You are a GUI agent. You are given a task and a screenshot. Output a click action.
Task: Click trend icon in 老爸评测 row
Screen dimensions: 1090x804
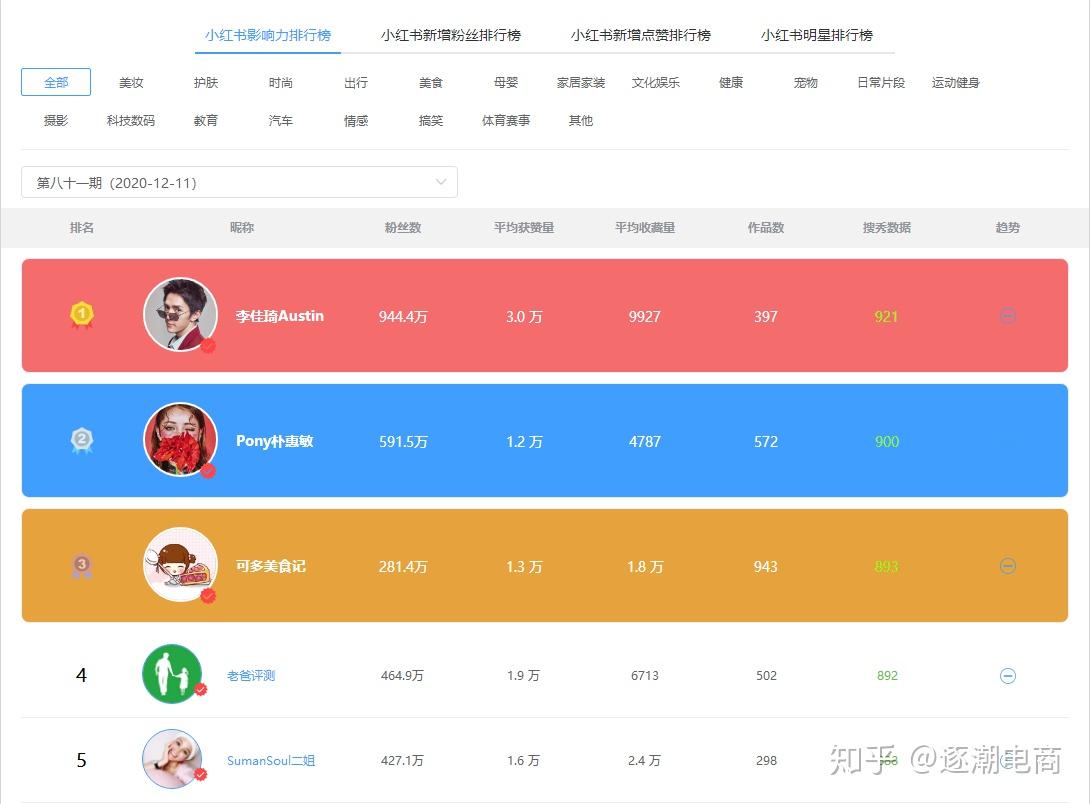click(1008, 675)
